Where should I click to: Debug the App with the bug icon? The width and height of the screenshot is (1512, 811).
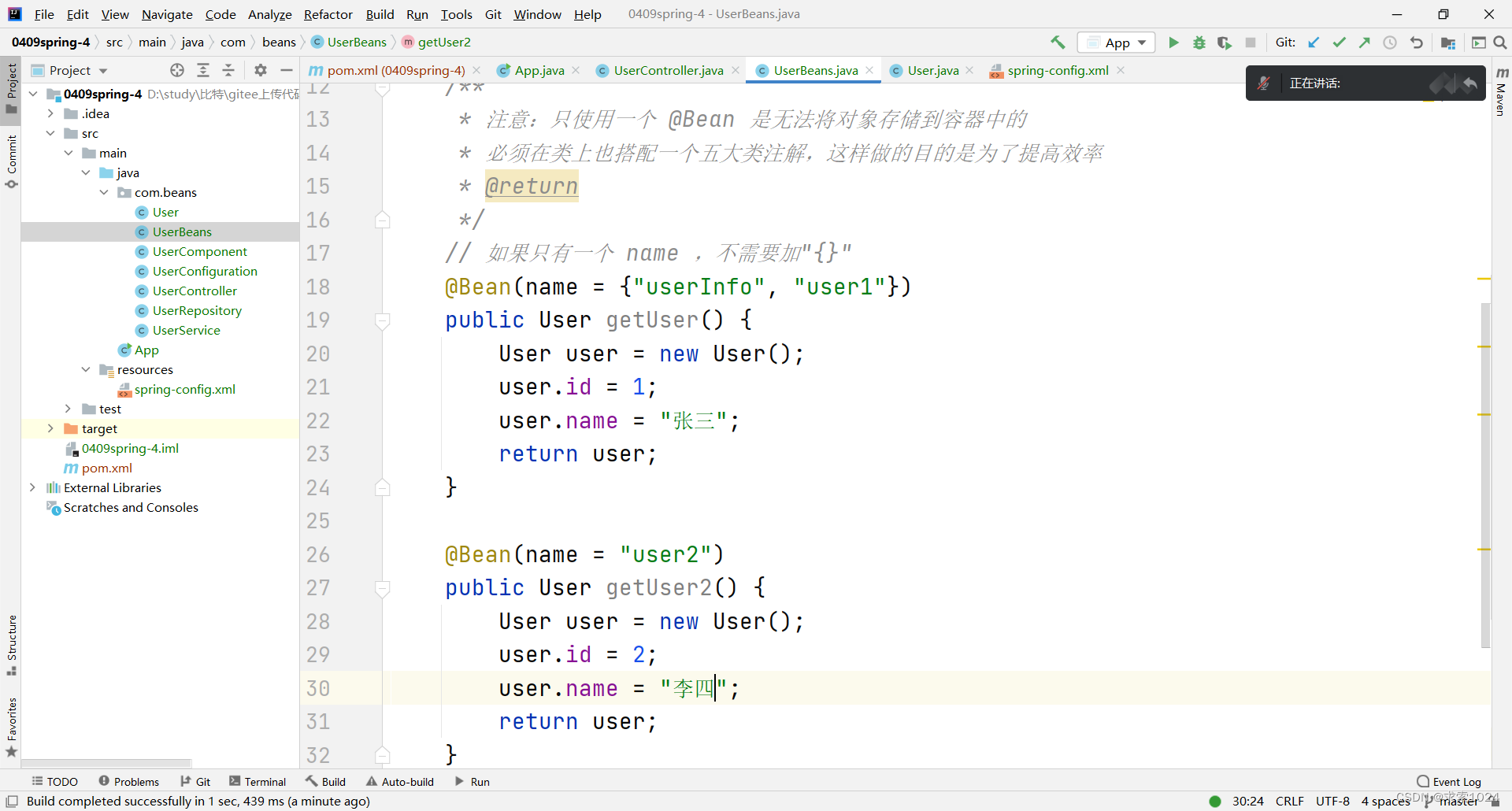(1199, 43)
